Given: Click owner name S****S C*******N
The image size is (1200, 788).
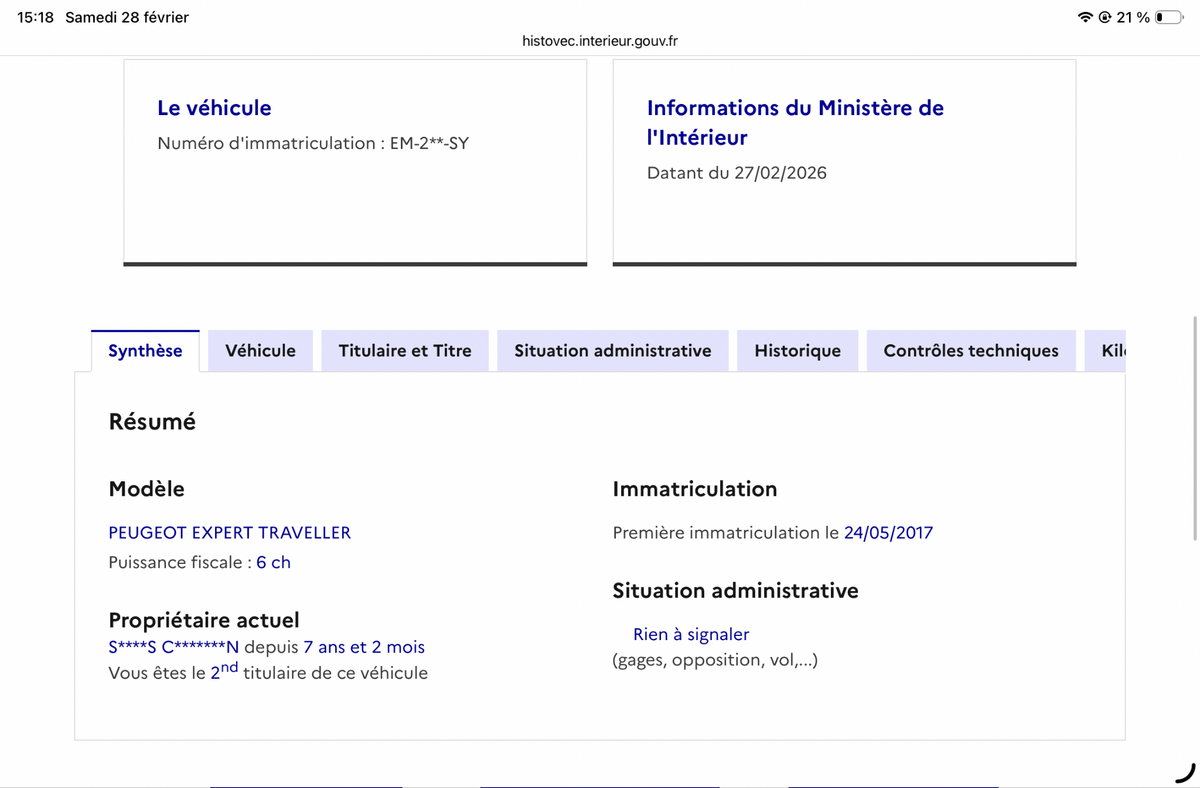Looking at the screenshot, I should pyautogui.click(x=174, y=647).
